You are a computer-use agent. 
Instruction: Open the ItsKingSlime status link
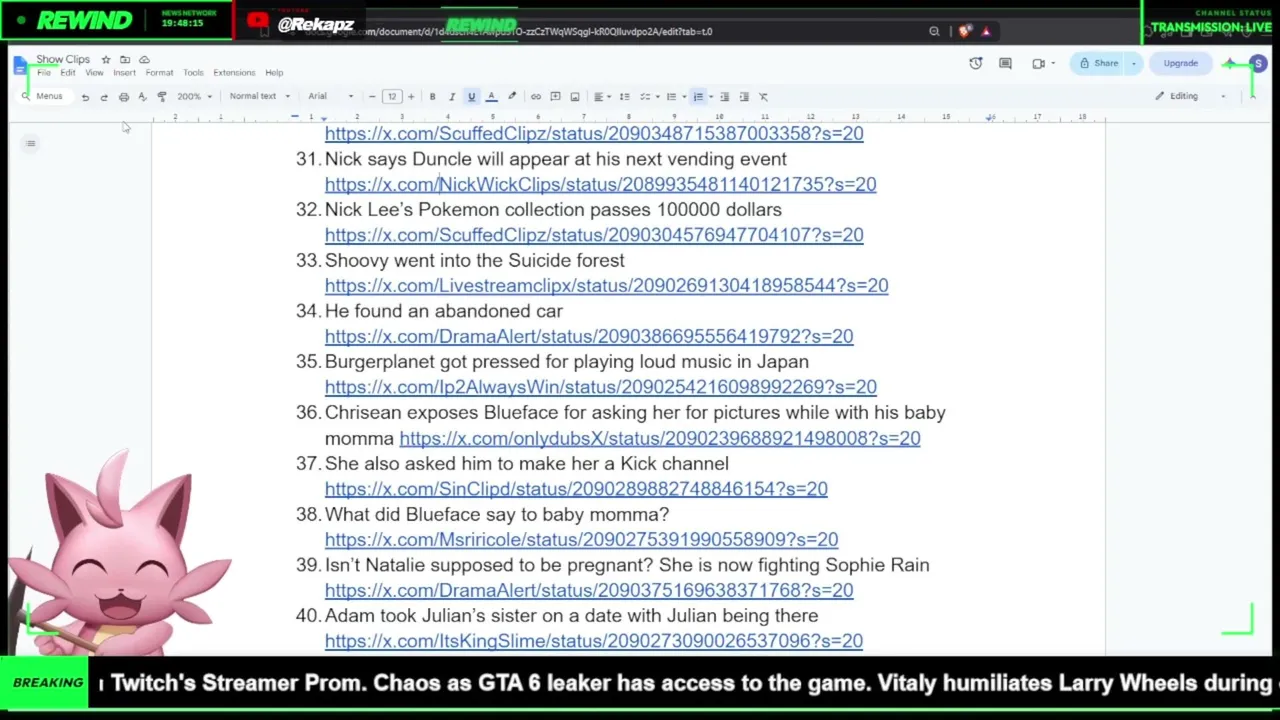pyautogui.click(x=594, y=641)
